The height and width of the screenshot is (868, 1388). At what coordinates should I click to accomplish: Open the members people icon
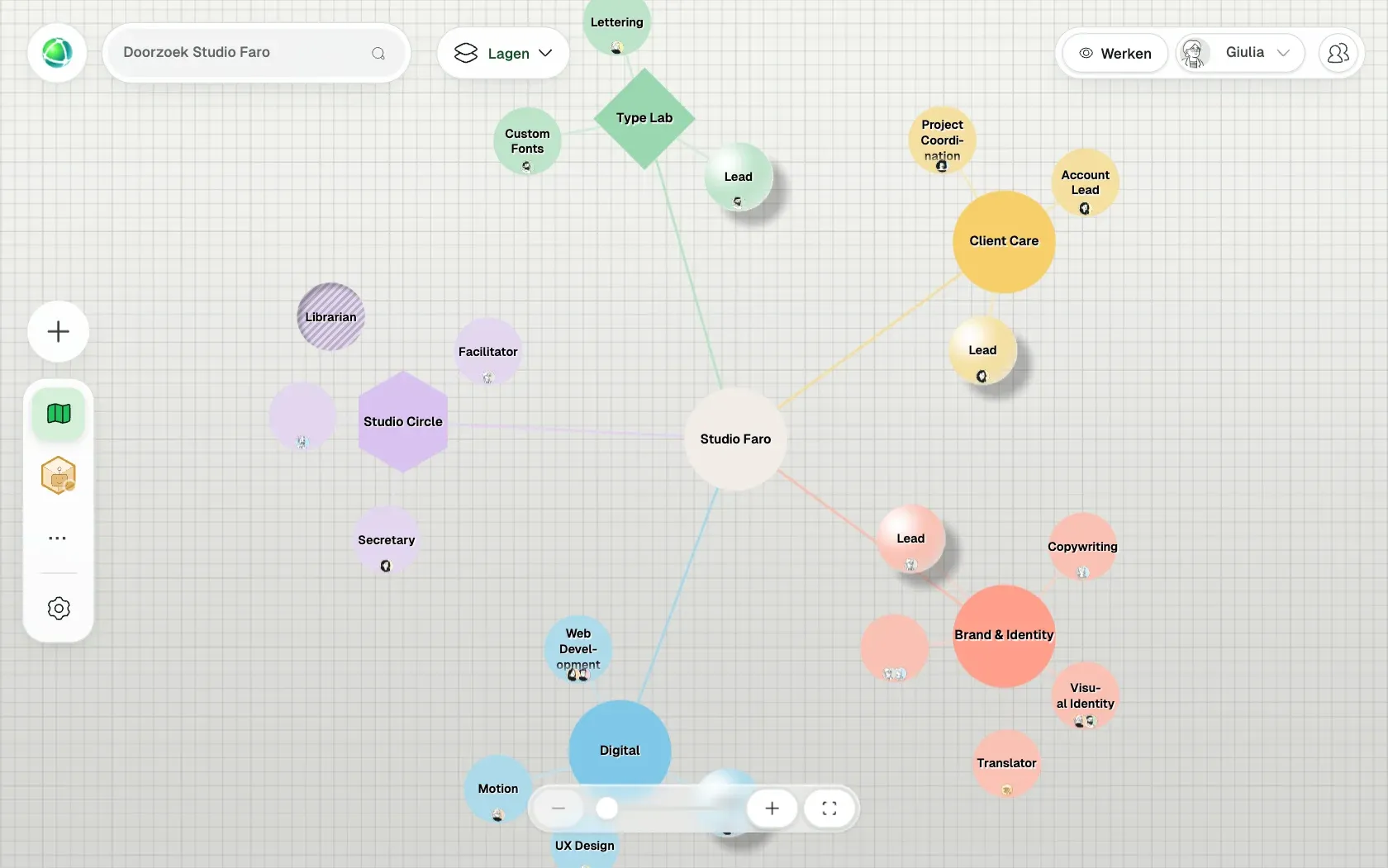click(1338, 53)
